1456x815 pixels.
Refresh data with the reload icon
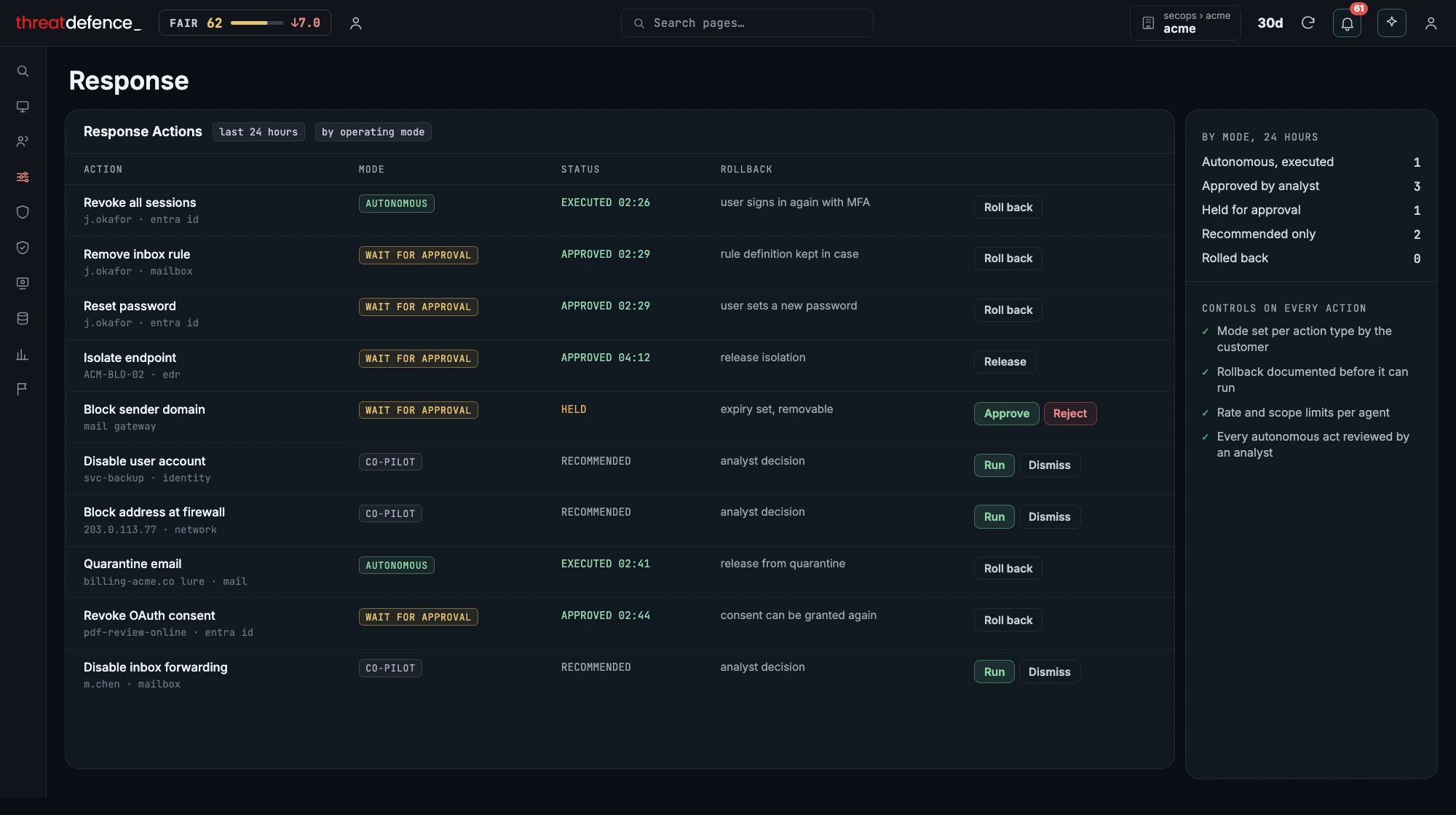(x=1307, y=23)
